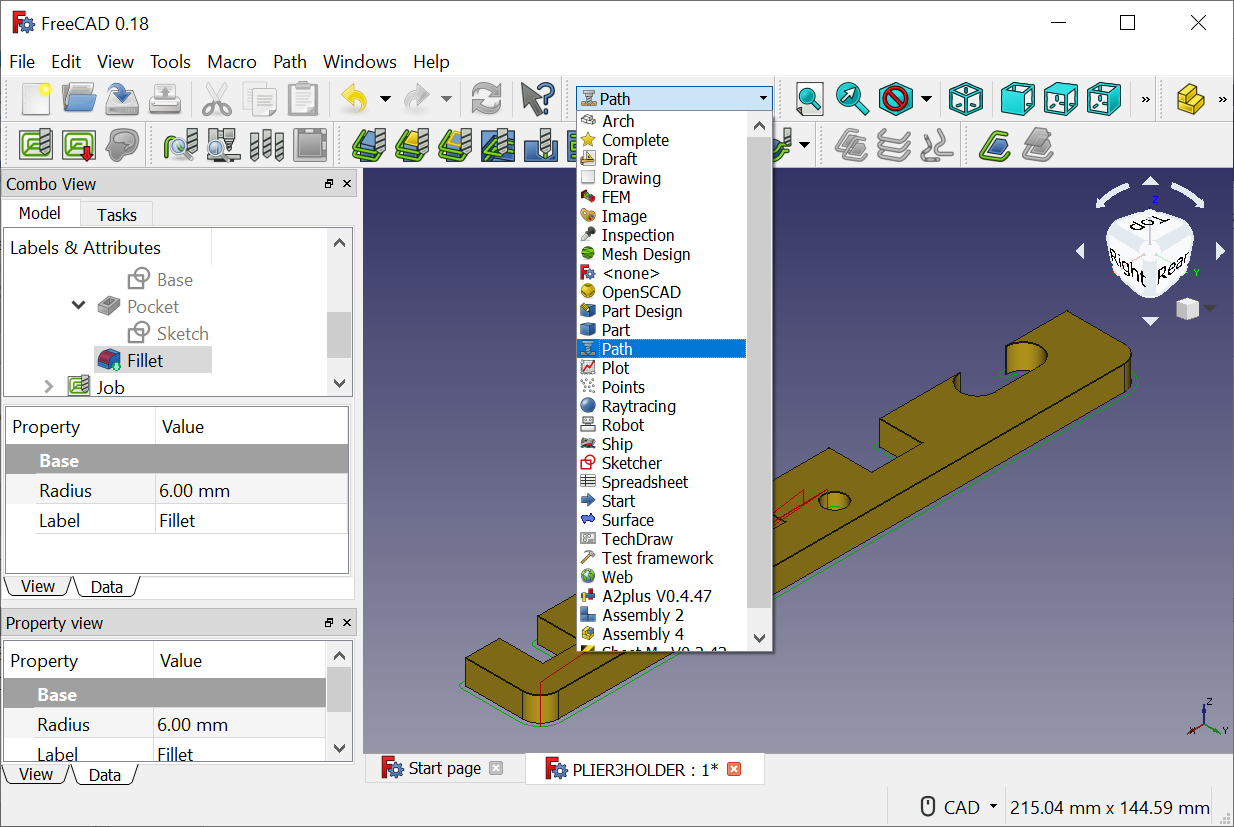Collapse the Pocket tree node
This screenshot has width=1234, height=827.
point(79,305)
